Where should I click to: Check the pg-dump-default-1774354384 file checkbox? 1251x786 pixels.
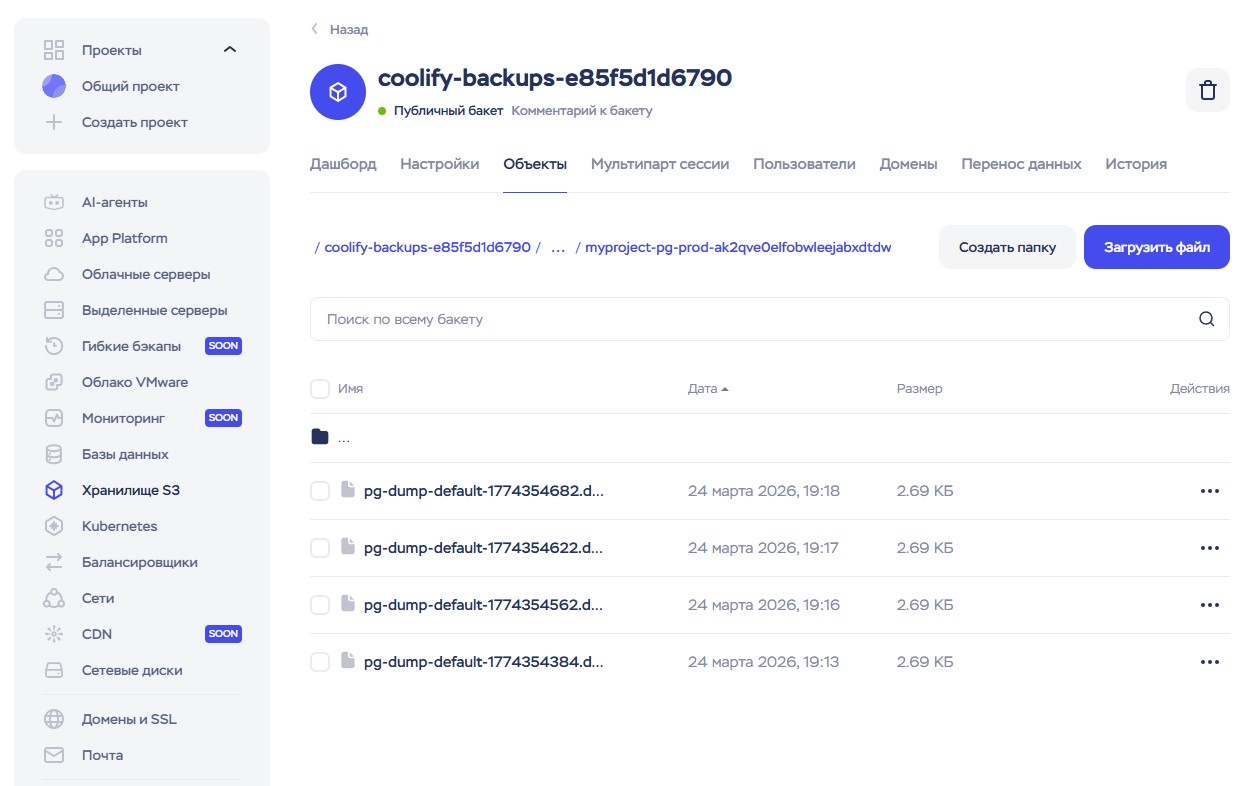point(320,662)
